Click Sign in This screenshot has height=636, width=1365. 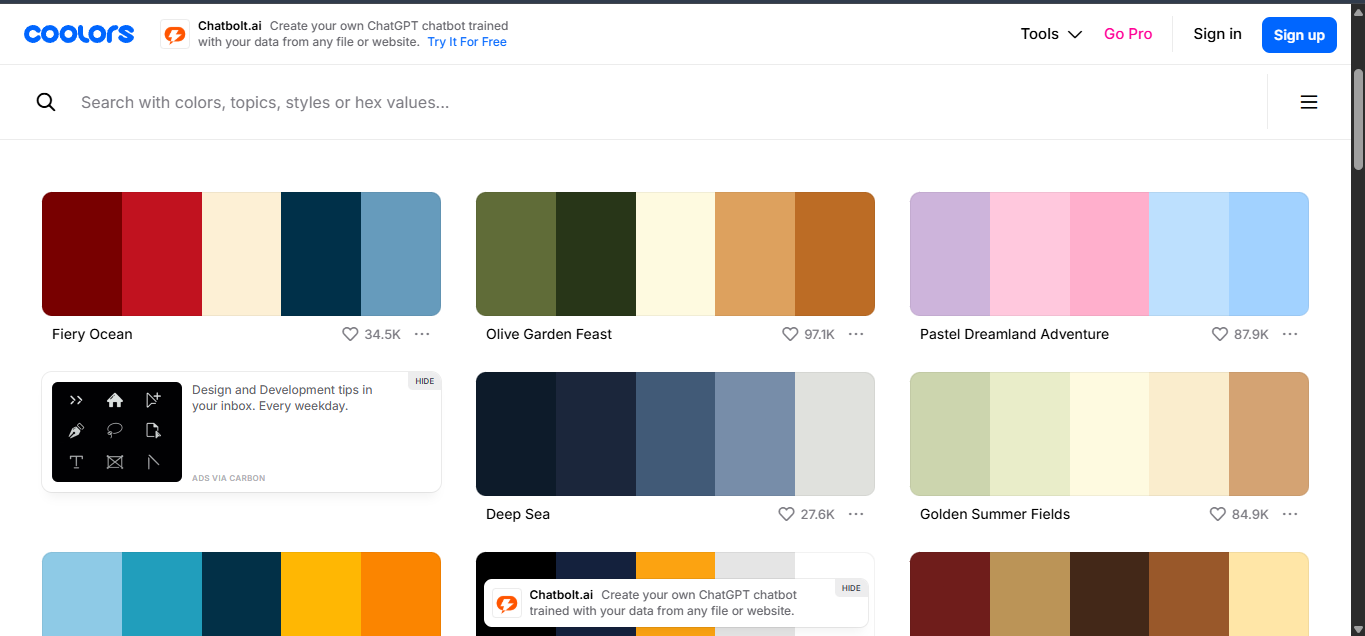[x=1217, y=34]
